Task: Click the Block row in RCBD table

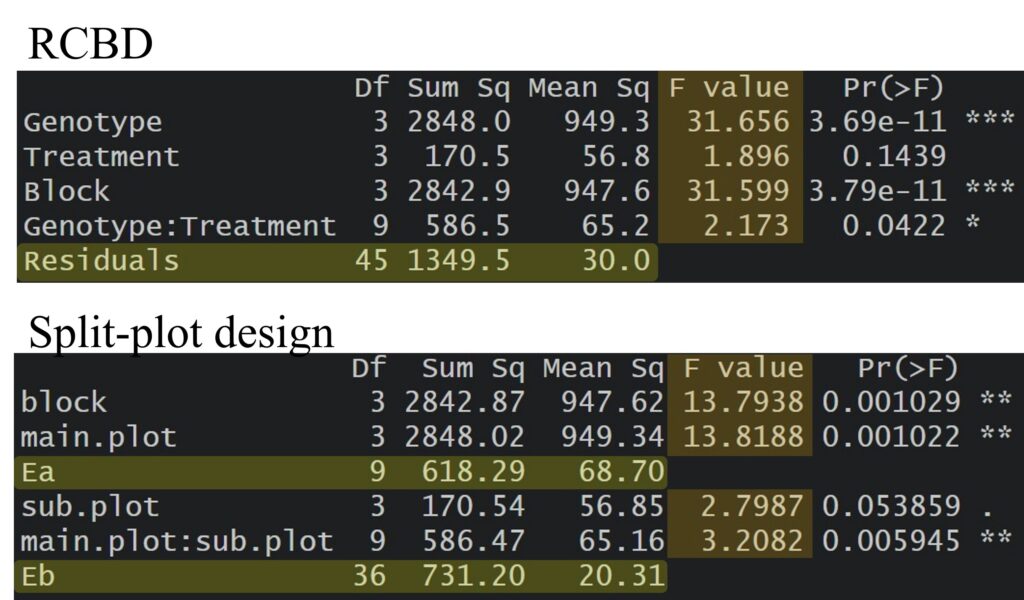Action: click(x=66, y=191)
